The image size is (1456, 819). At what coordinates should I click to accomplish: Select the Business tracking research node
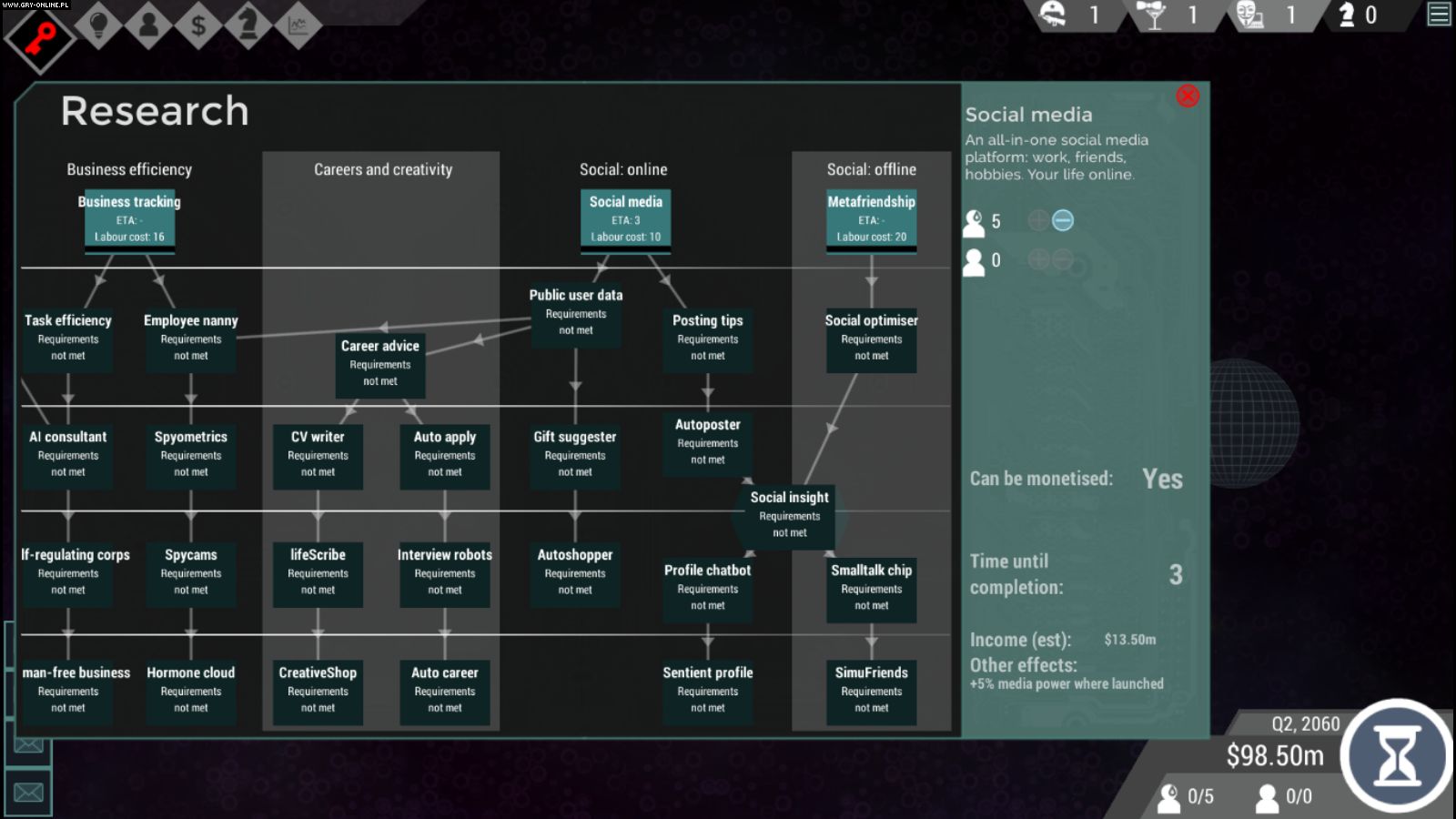129,219
